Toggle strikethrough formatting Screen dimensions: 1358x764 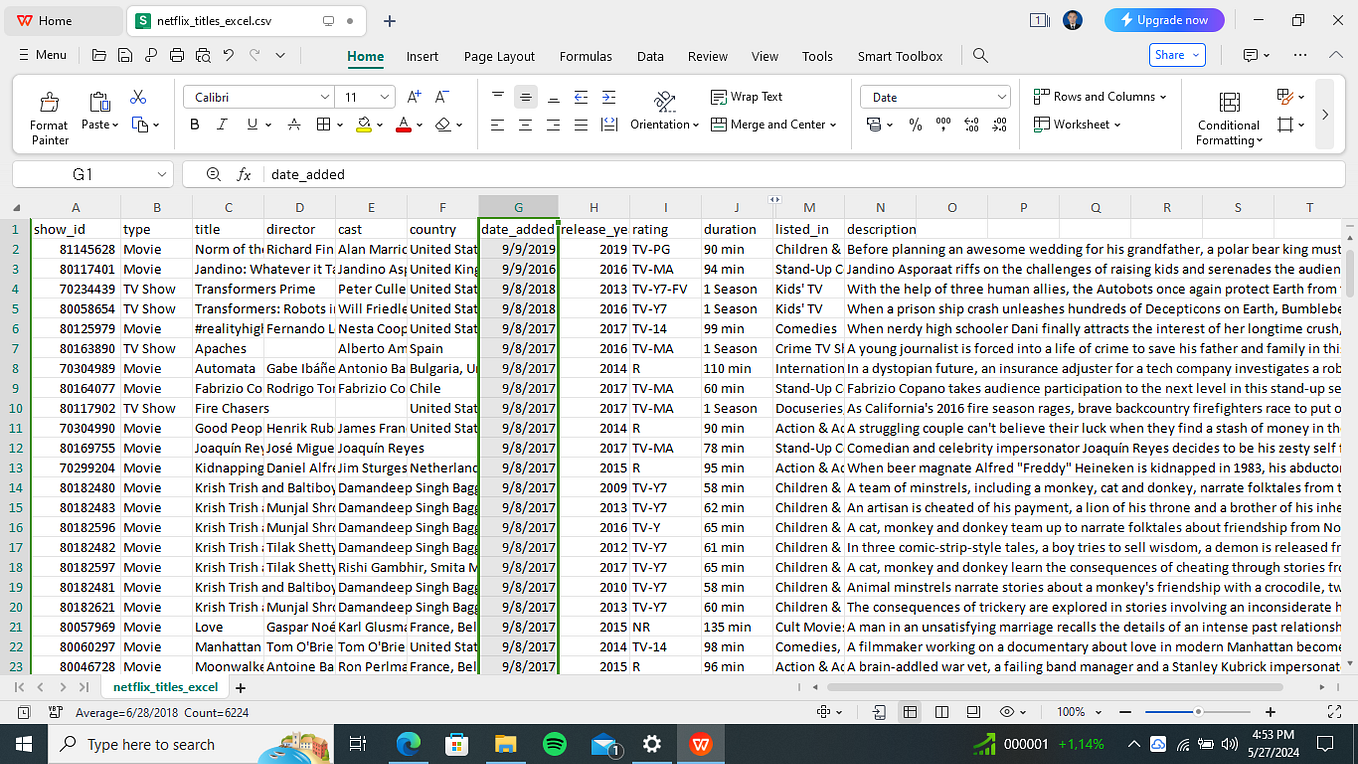click(x=295, y=124)
